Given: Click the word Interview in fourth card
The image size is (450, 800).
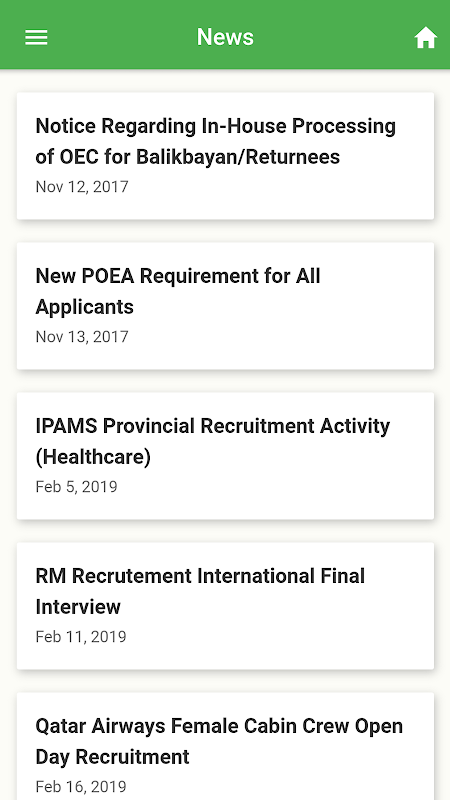Looking at the screenshot, I should [x=78, y=607].
